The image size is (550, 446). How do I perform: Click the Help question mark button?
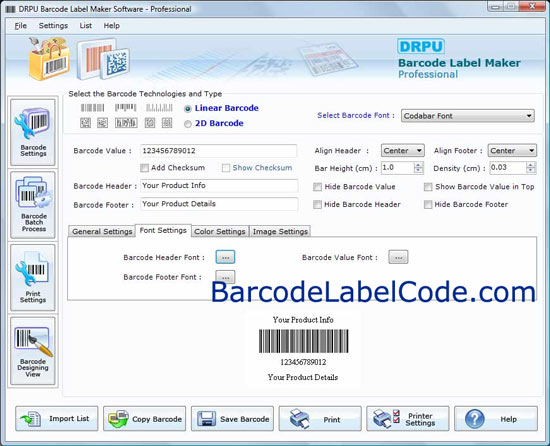496,418
